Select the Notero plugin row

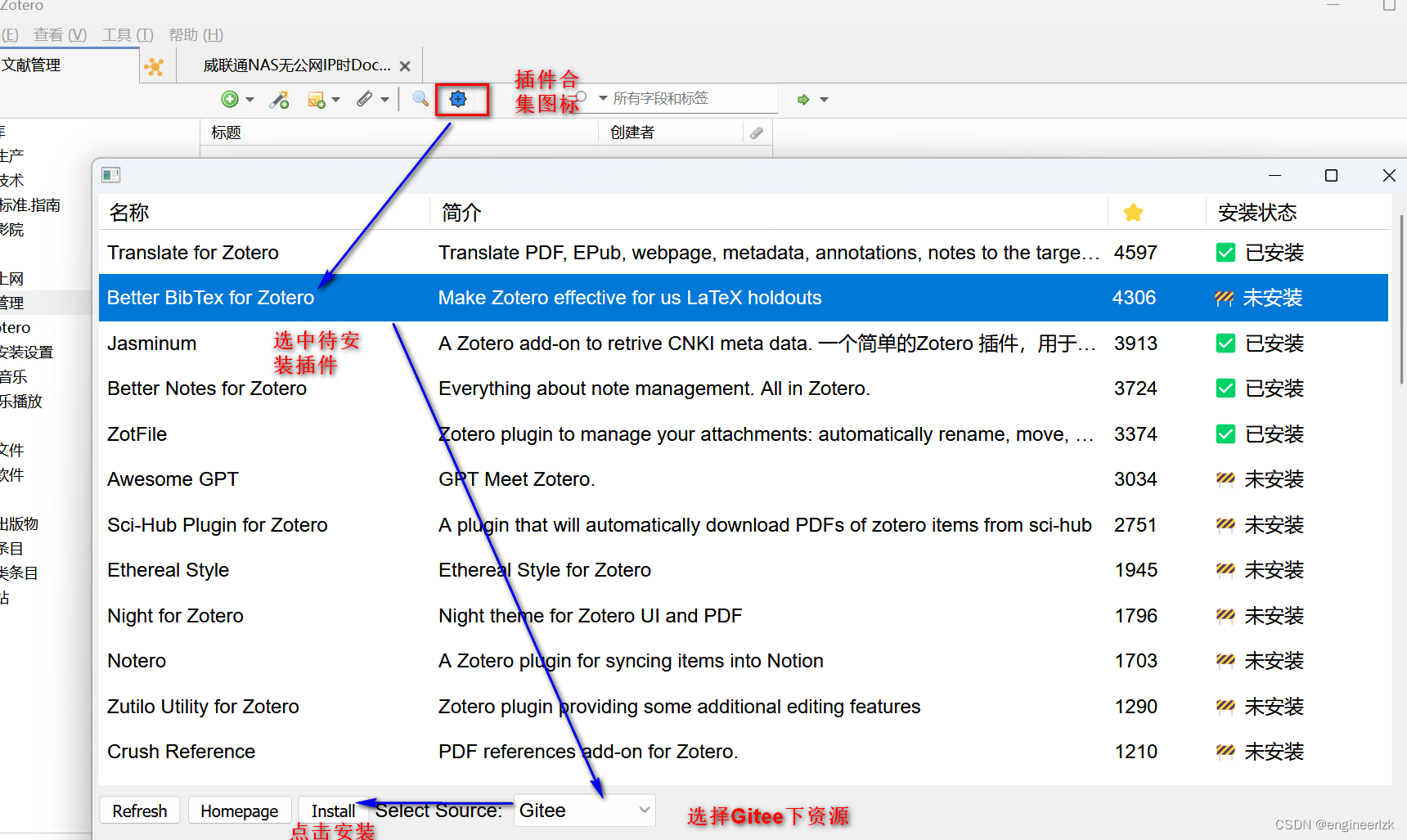pyautogui.click(x=744, y=661)
